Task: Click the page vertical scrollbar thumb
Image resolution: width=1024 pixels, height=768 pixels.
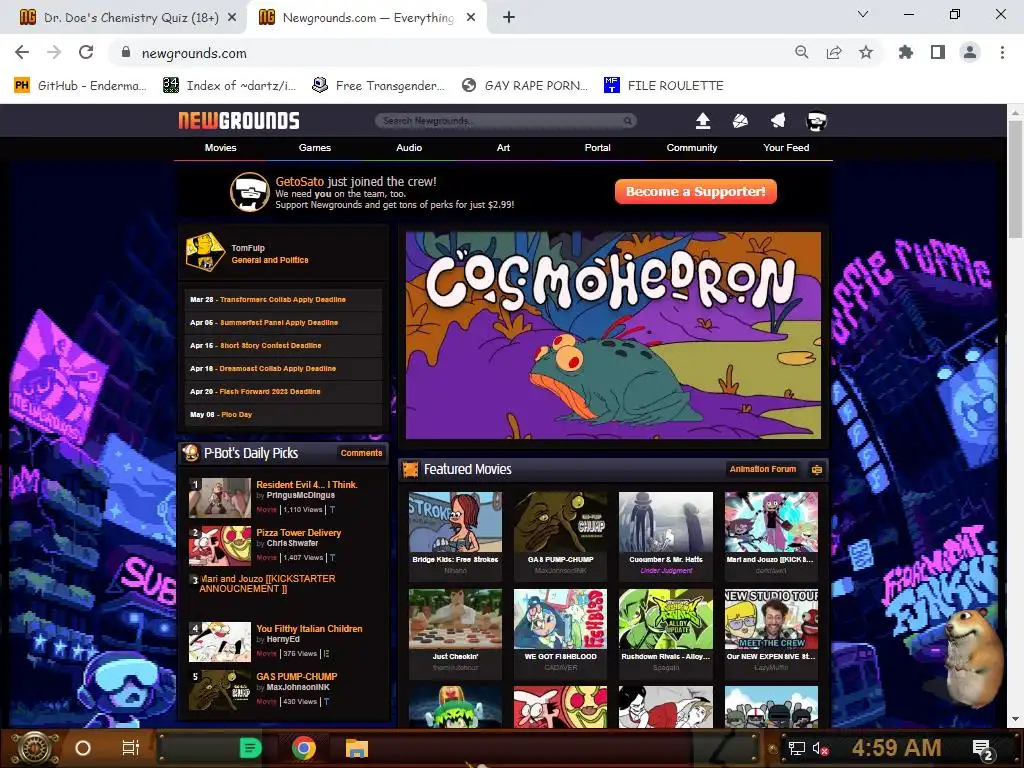Action: click(x=1015, y=180)
